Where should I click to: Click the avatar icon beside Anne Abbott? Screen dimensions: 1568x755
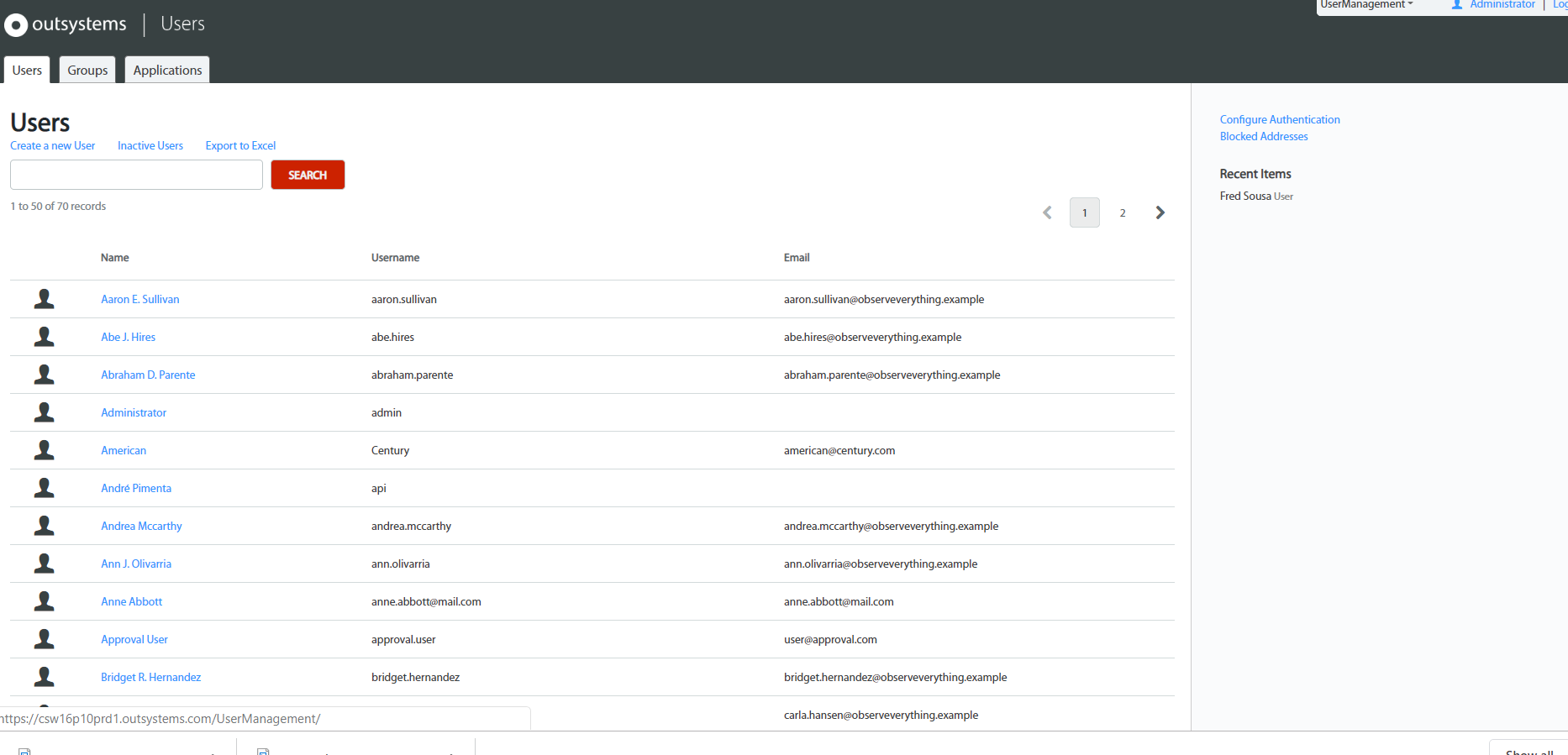click(45, 601)
